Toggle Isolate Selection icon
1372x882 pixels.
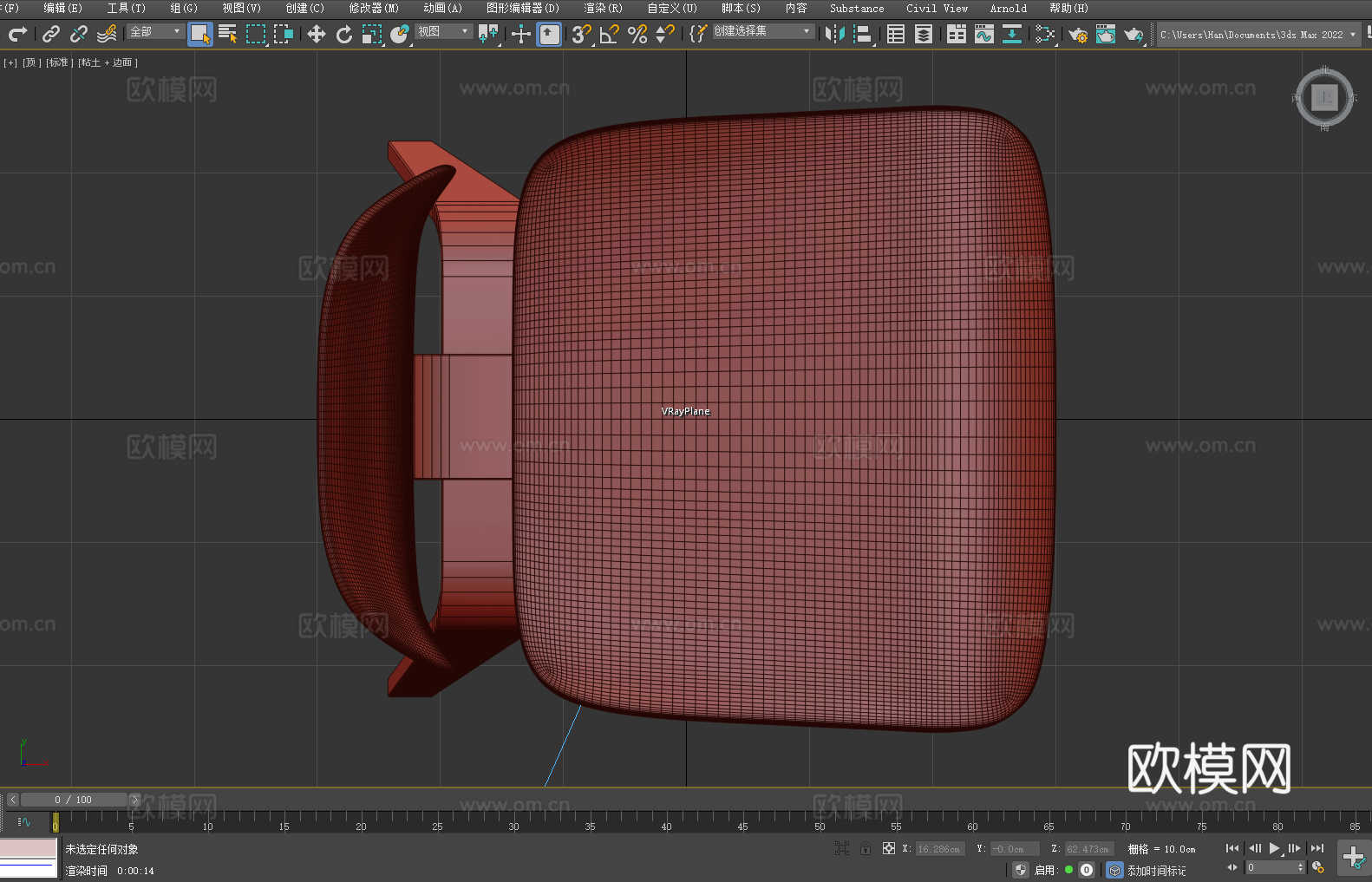pyautogui.click(x=841, y=848)
